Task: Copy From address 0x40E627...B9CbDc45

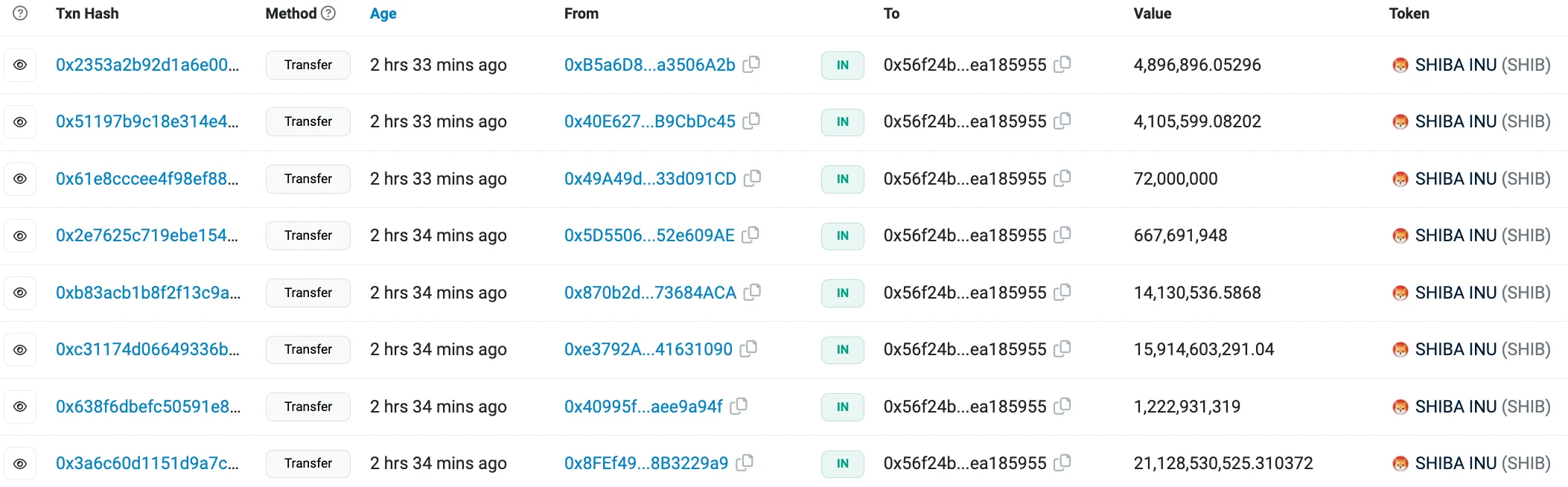Action: click(752, 121)
